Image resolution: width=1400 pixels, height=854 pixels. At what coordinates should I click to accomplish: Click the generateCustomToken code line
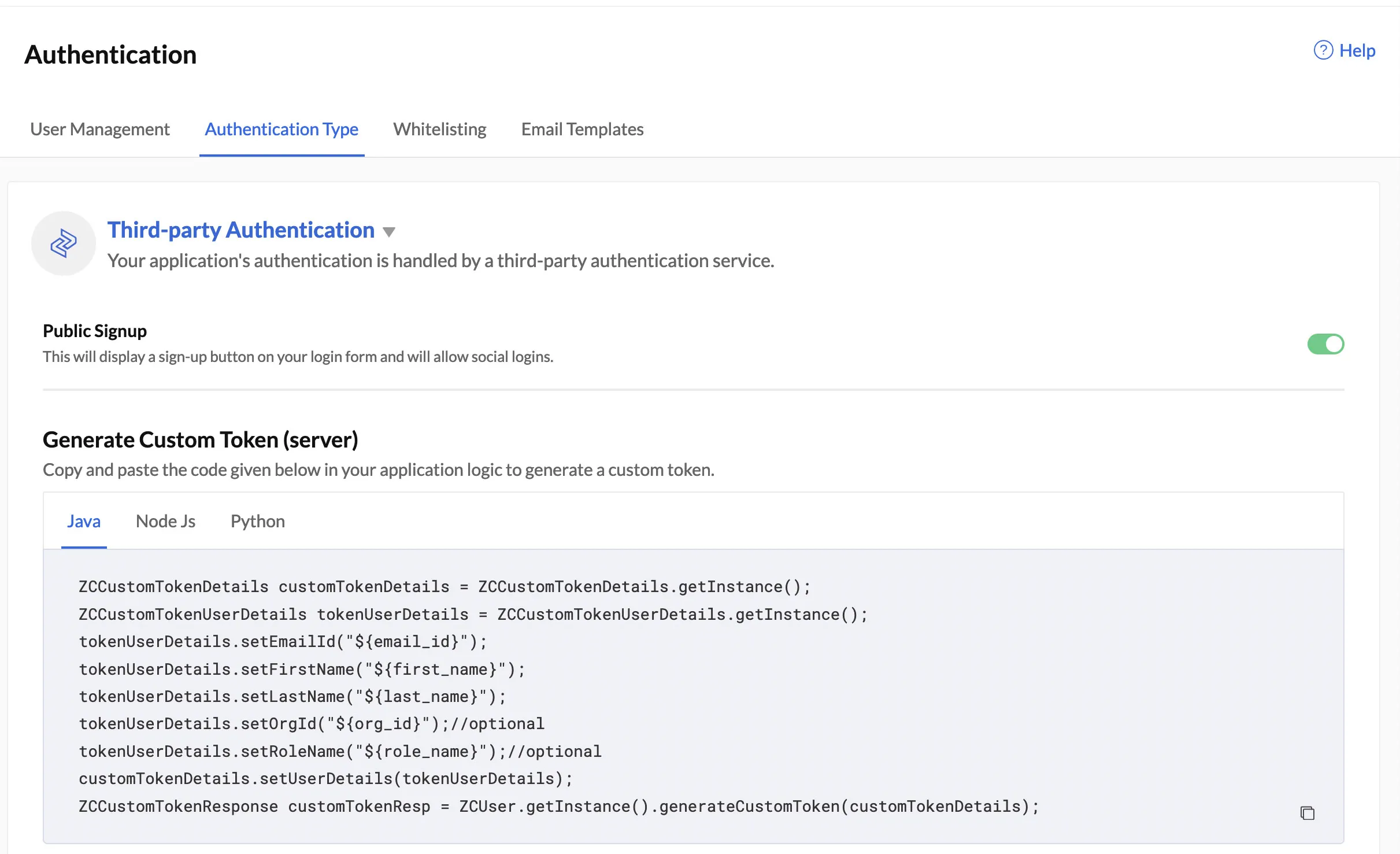point(559,807)
